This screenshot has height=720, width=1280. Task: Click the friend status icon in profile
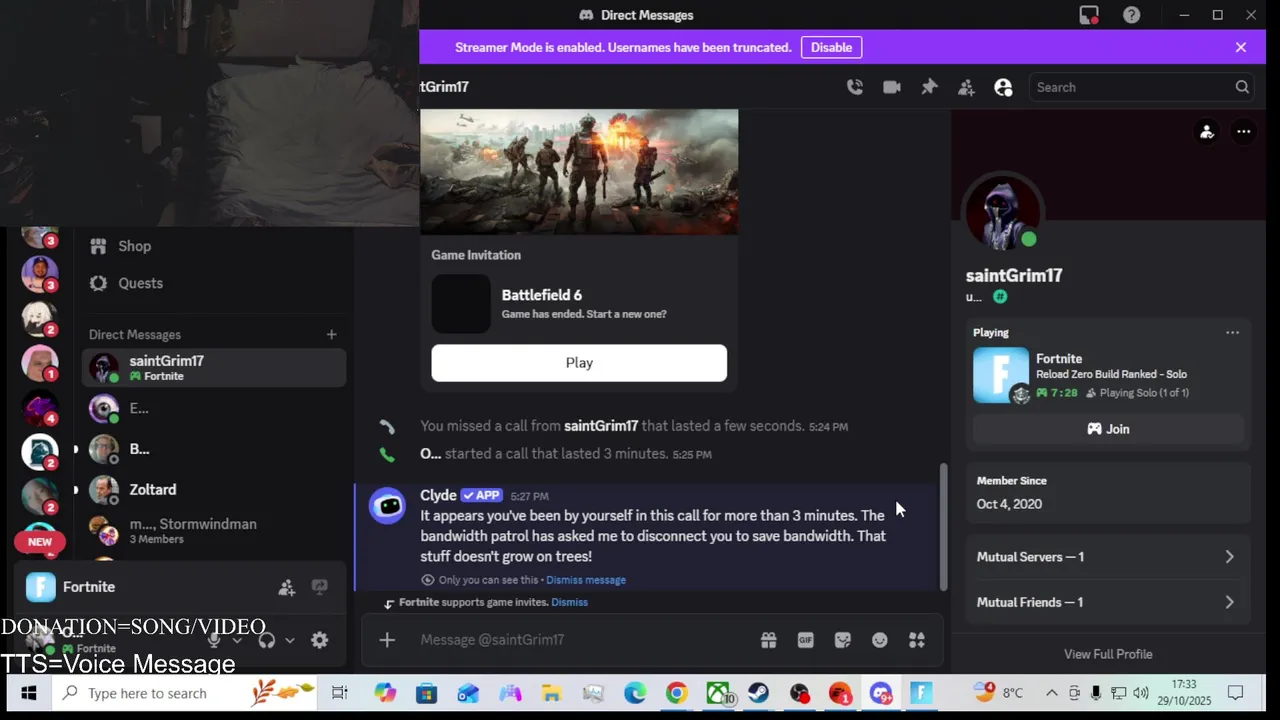[x=1207, y=132]
